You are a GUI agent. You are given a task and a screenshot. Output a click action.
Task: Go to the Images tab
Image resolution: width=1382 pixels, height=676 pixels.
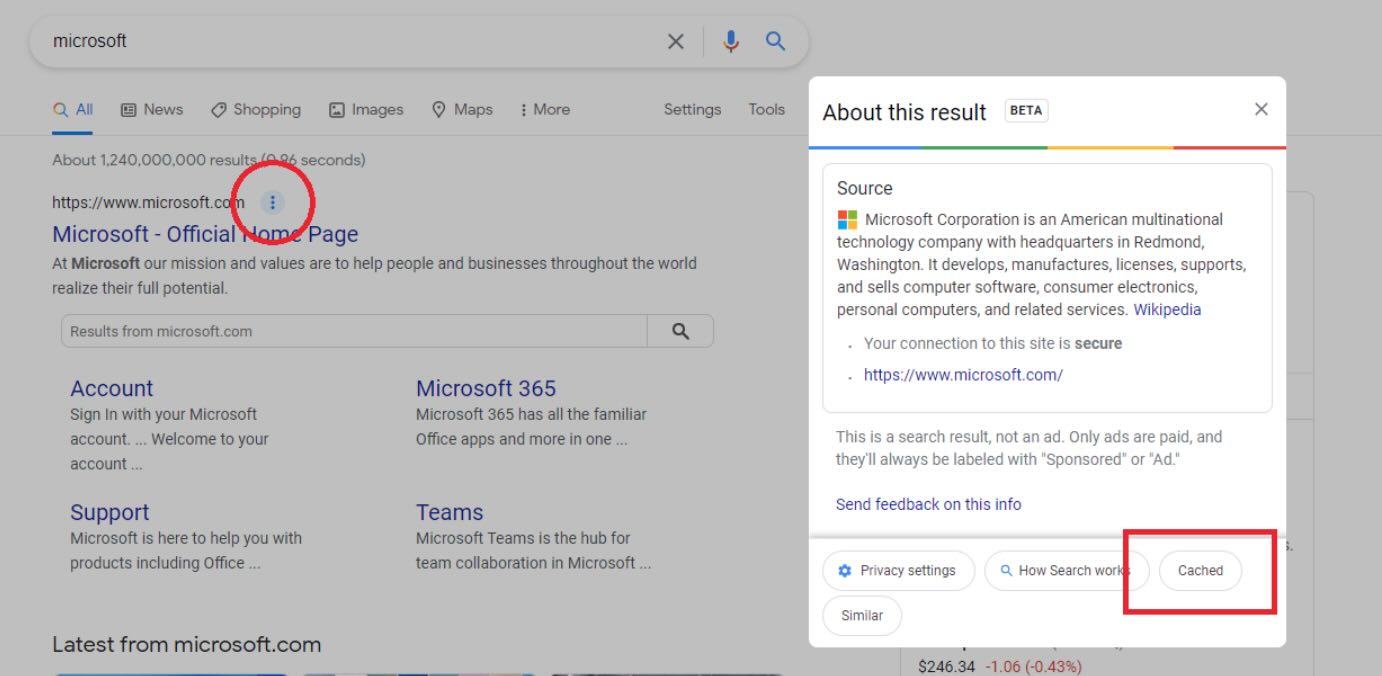366,110
